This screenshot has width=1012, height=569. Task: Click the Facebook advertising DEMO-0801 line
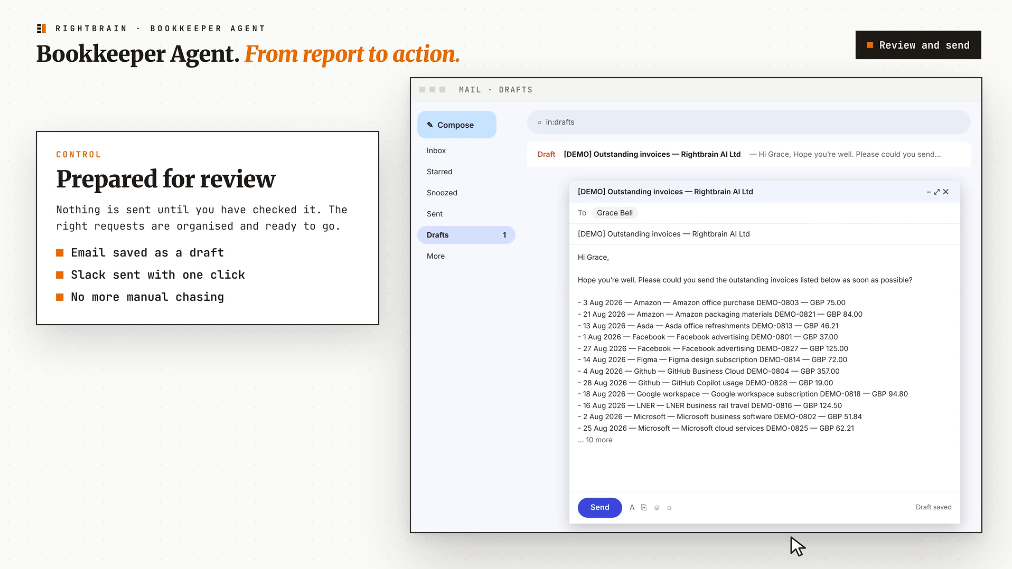pyautogui.click(x=707, y=337)
